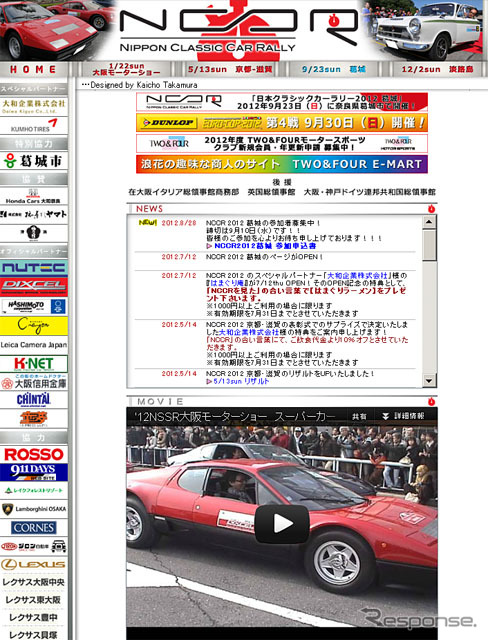Open the 9/23sun Katsuragi tab
The width and height of the screenshot is (488, 640).
[333, 69]
